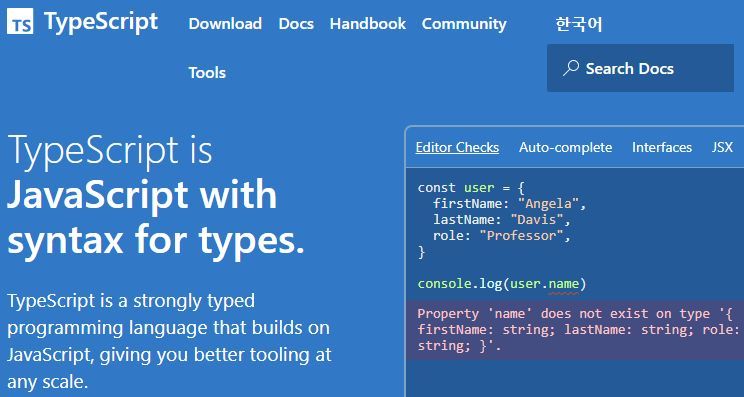Open the Community page
Screen dimensions: 744x397
point(464,24)
